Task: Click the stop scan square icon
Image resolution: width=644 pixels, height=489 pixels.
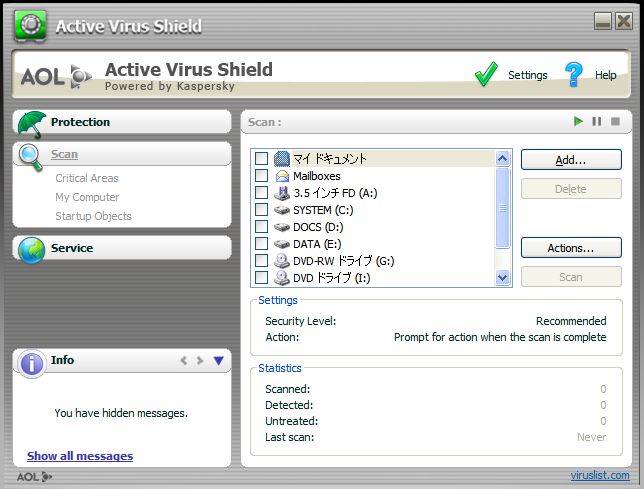Action: [615, 122]
